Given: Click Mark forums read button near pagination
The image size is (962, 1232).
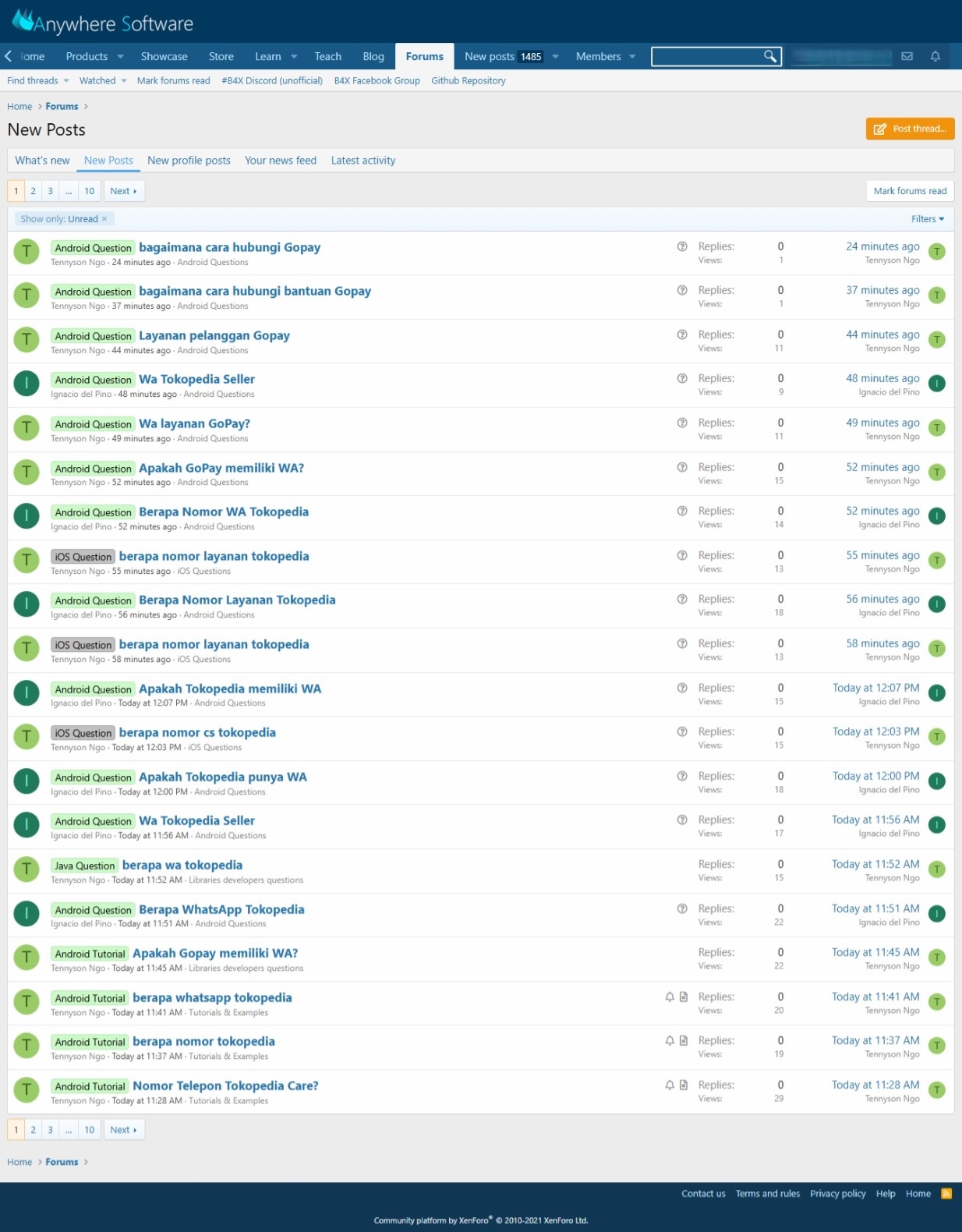Looking at the screenshot, I should [910, 191].
